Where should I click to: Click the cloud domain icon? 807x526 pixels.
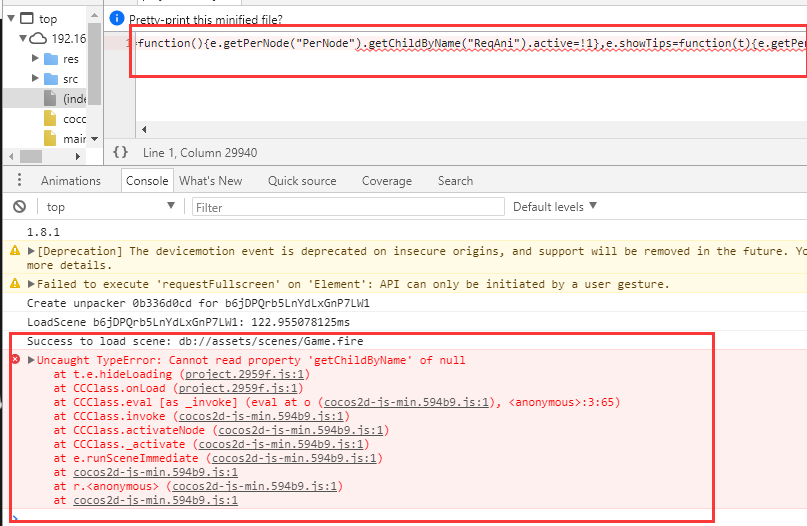point(38,38)
